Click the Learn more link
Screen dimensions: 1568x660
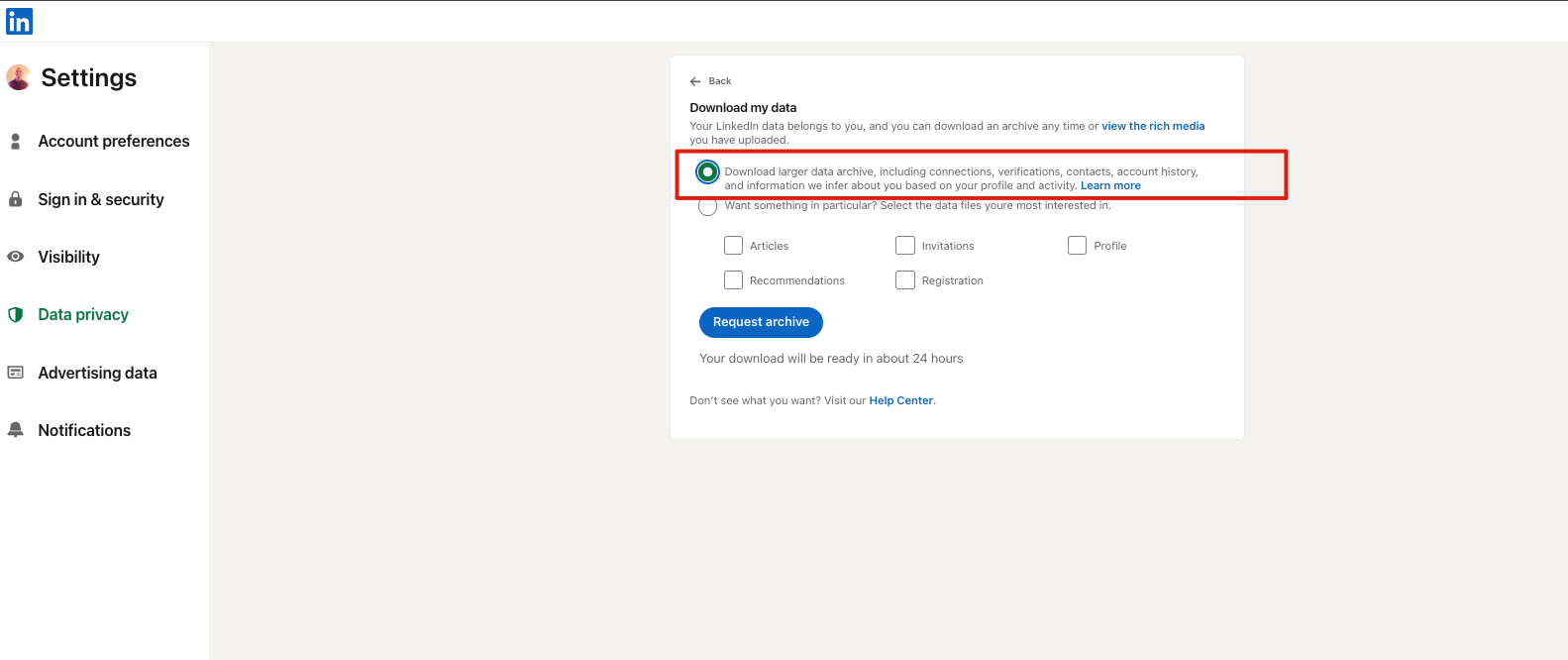coord(1110,185)
